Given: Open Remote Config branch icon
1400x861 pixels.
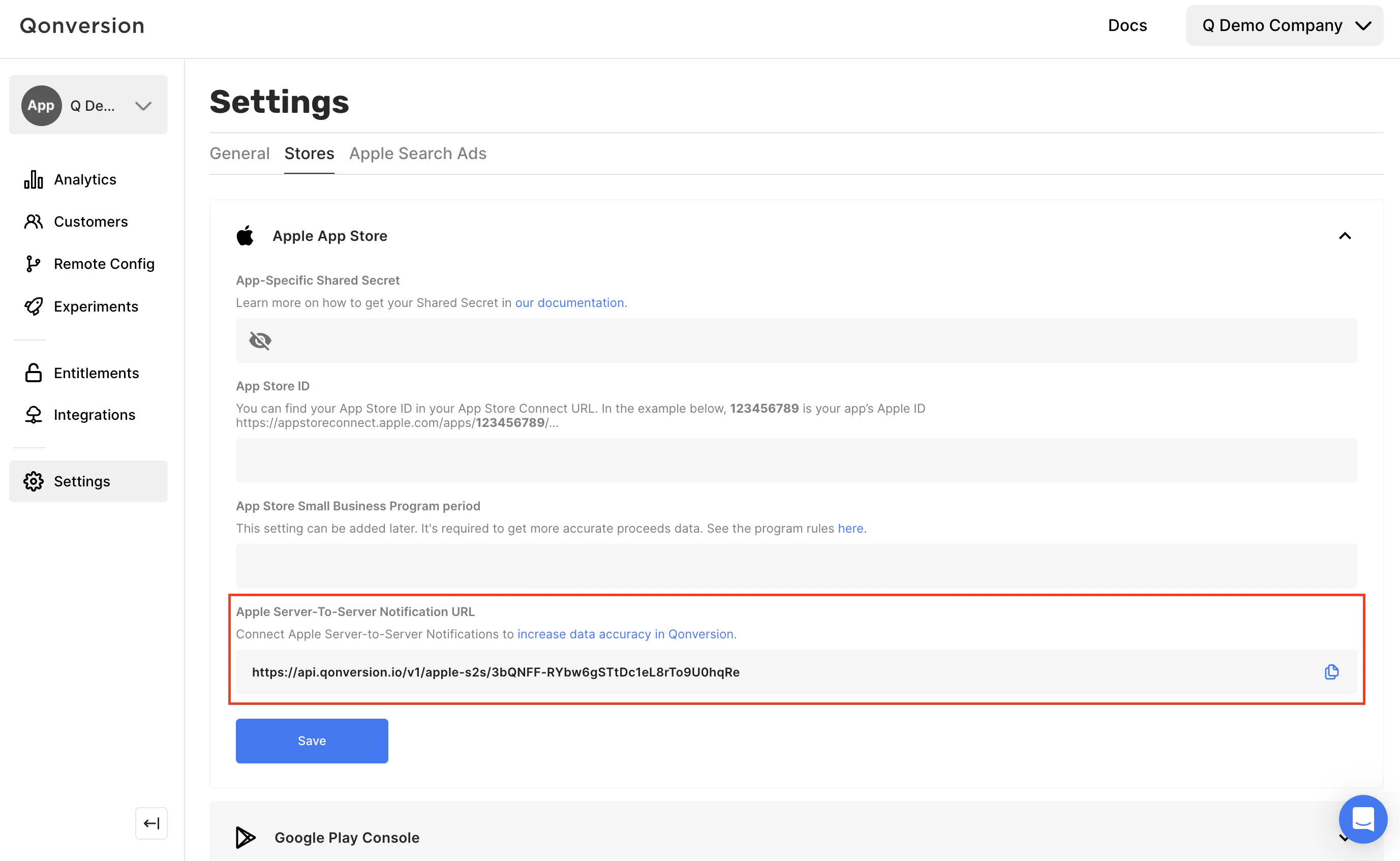Looking at the screenshot, I should pos(34,264).
